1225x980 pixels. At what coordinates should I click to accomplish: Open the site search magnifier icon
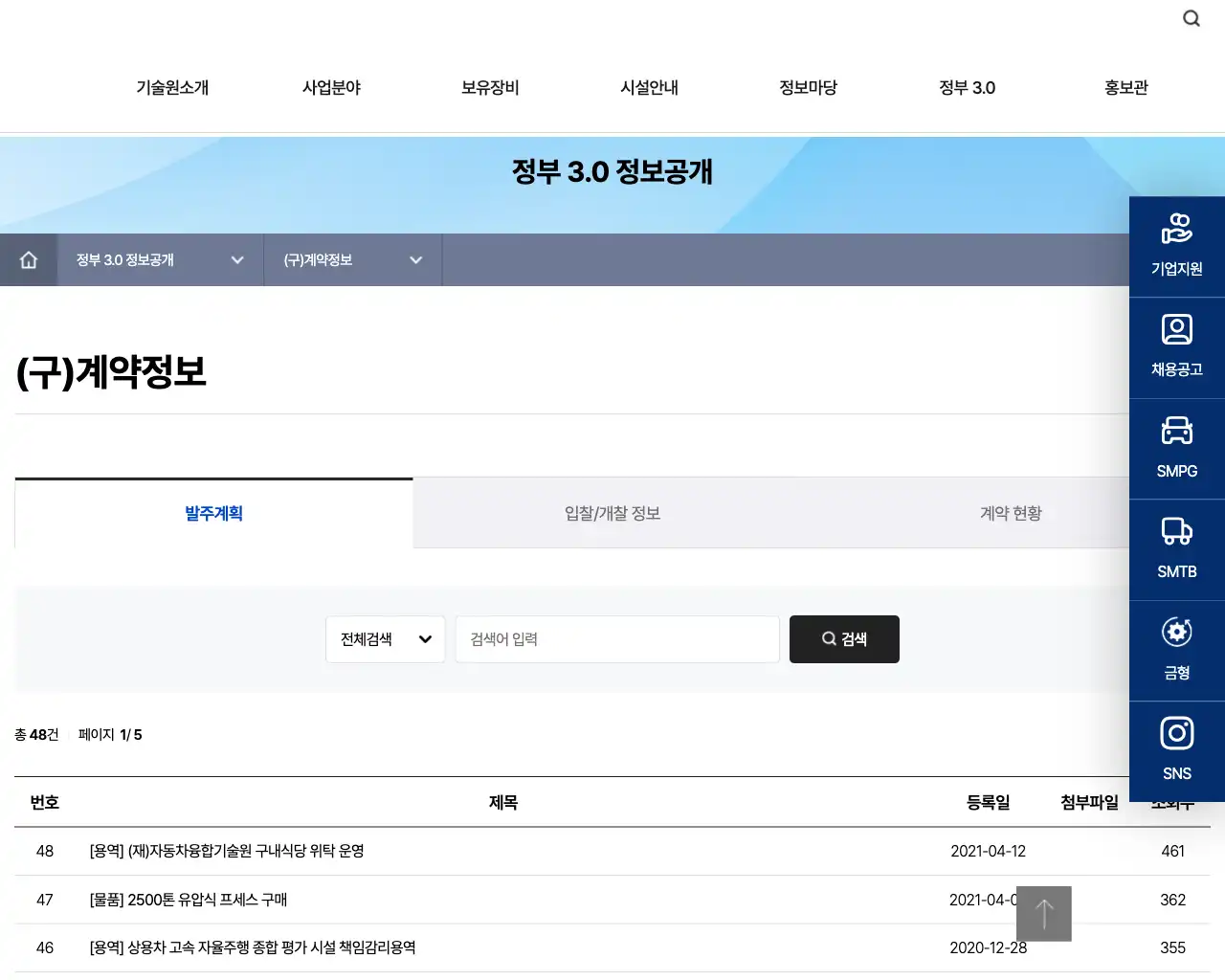click(x=1191, y=18)
